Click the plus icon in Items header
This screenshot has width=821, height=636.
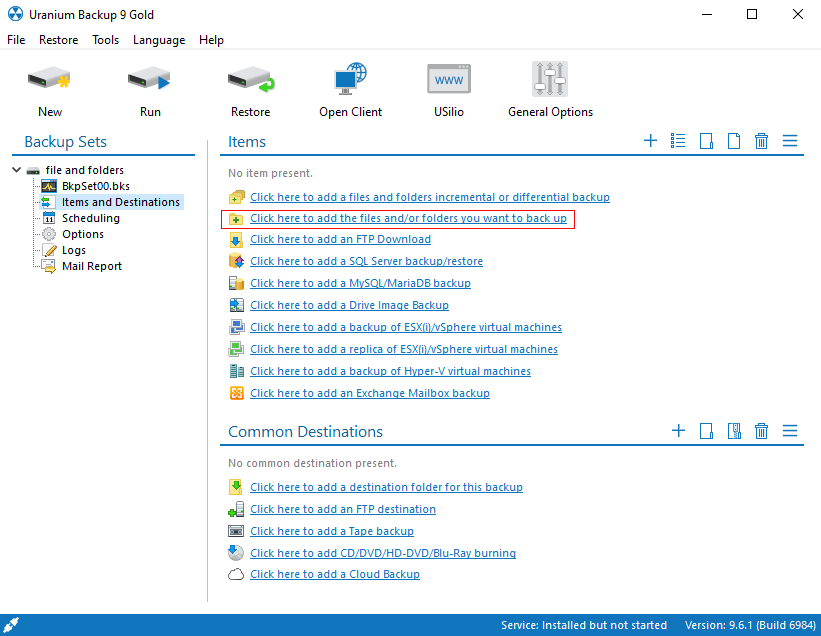650,141
